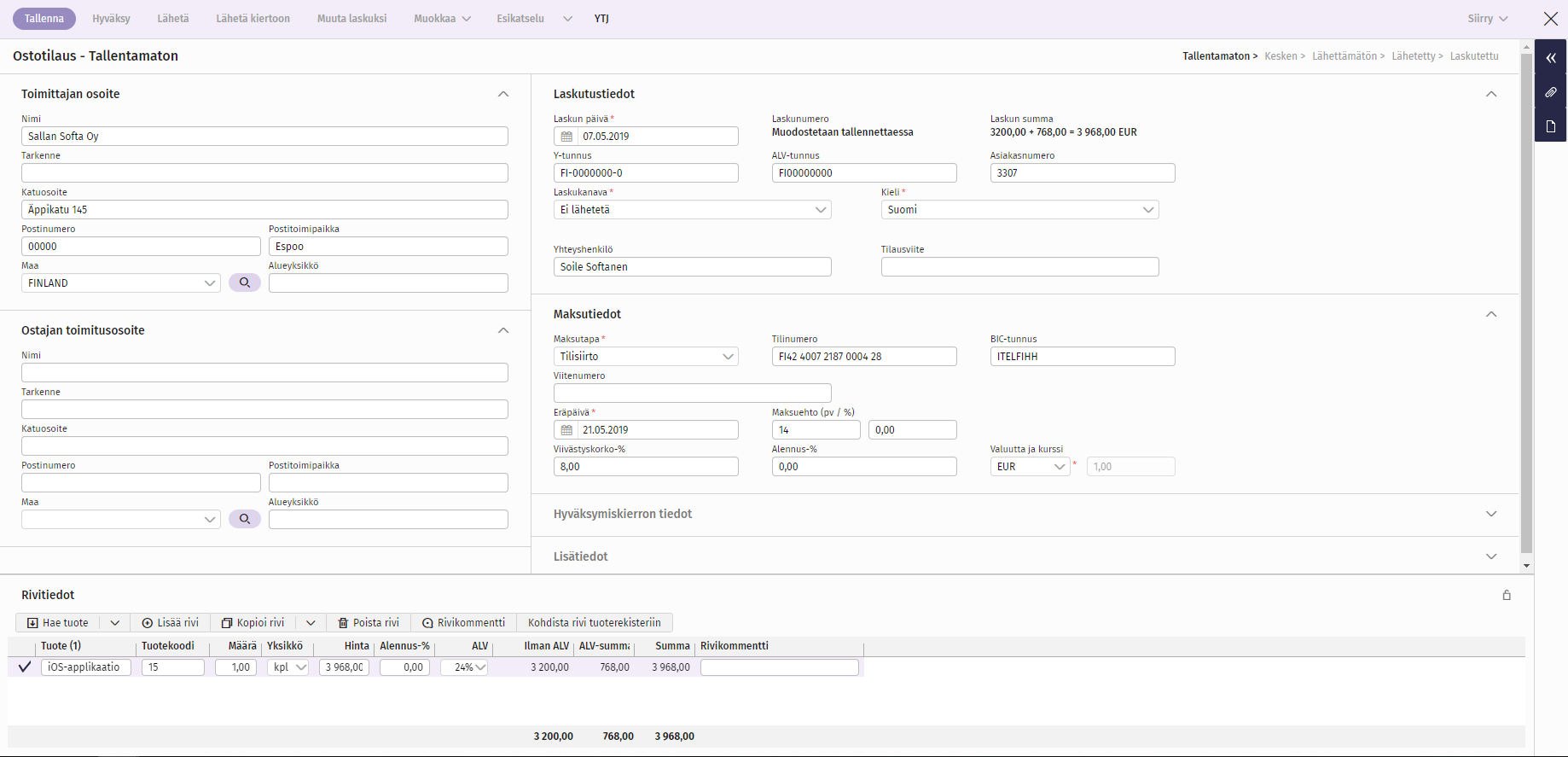Open the Muokkaa menu
The image size is (1568, 757).
point(442,19)
